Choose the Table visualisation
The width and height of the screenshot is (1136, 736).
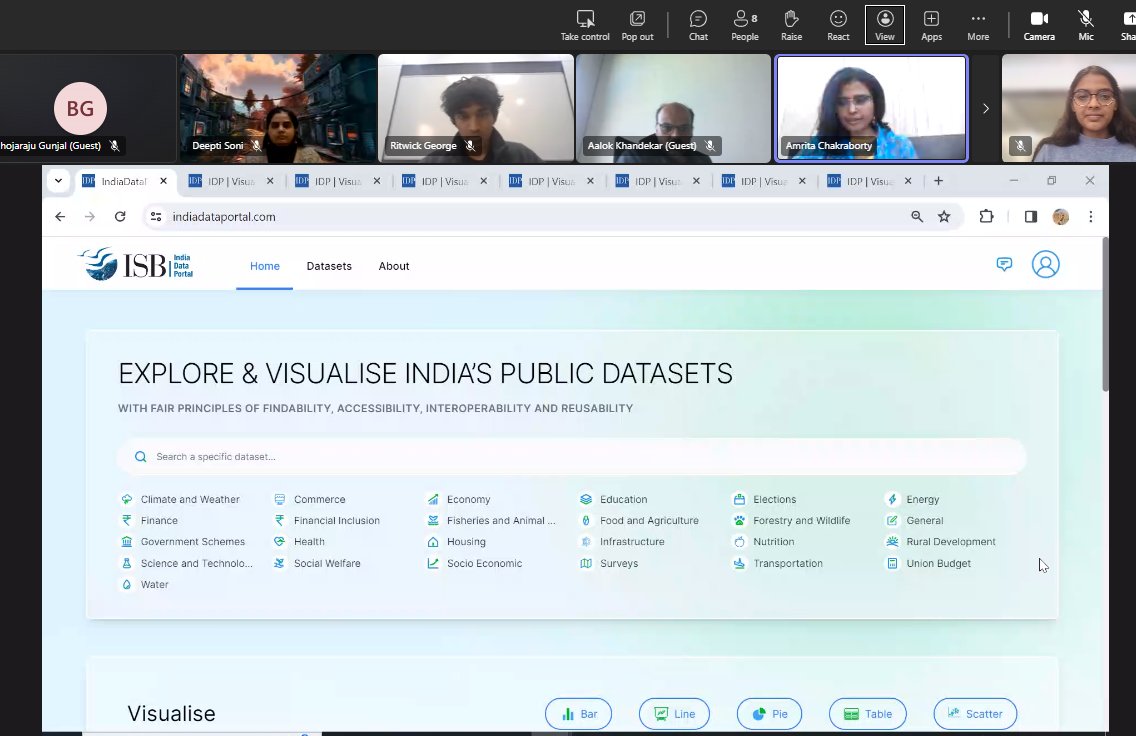tap(867, 714)
